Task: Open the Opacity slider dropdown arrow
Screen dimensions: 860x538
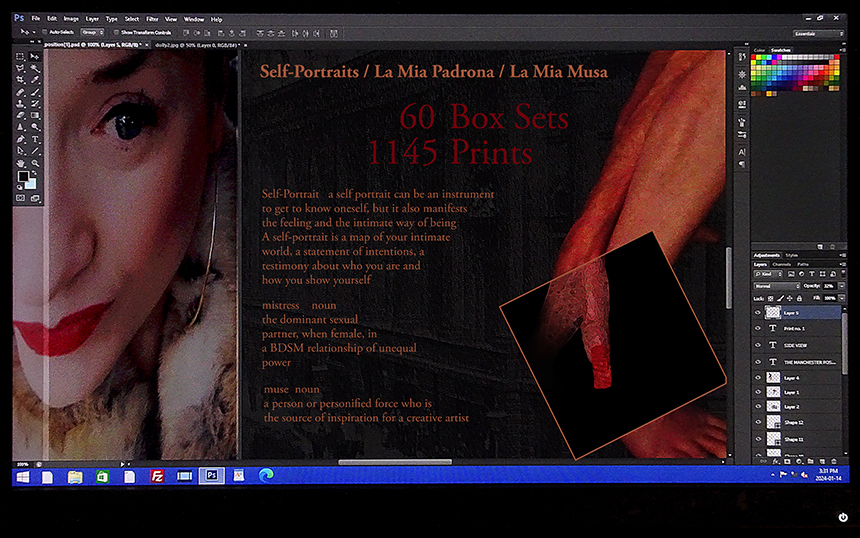Action: (842, 285)
